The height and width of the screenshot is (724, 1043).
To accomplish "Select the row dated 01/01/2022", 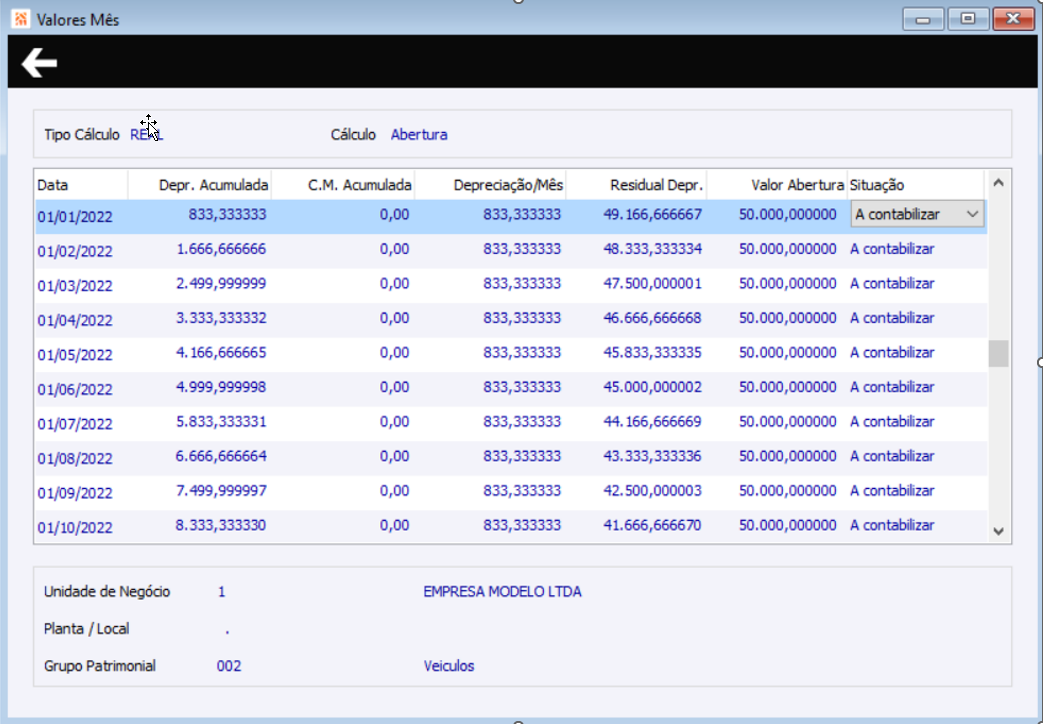I will 511,216.
